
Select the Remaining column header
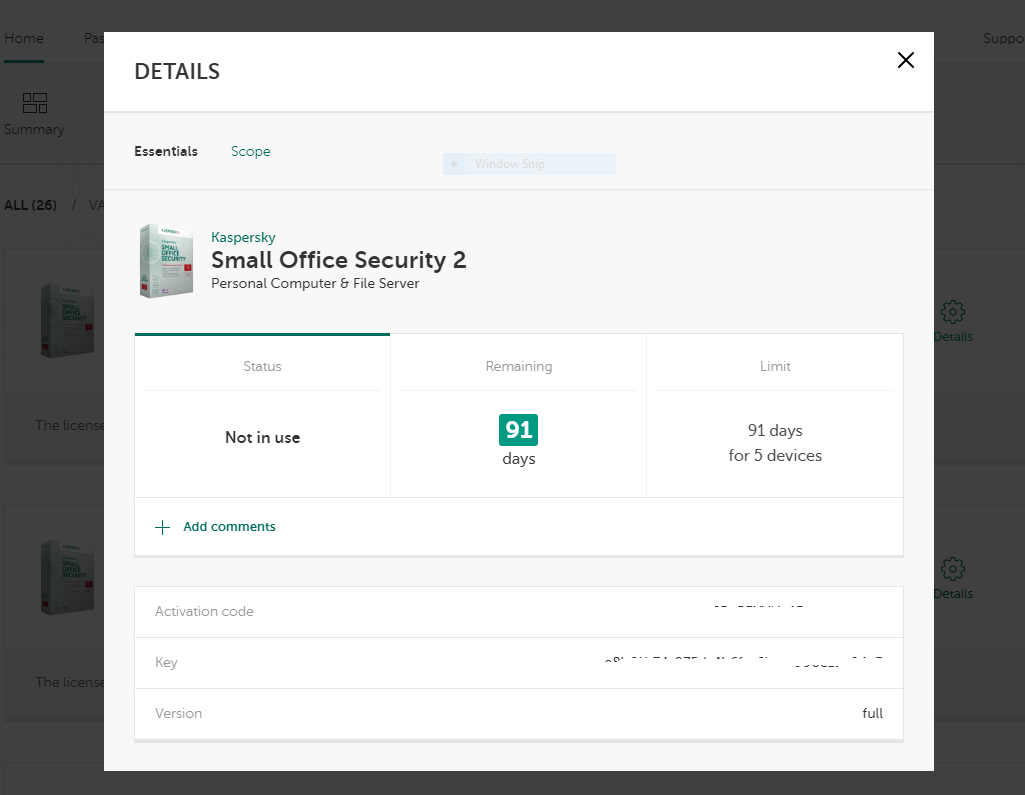pyautogui.click(x=518, y=366)
